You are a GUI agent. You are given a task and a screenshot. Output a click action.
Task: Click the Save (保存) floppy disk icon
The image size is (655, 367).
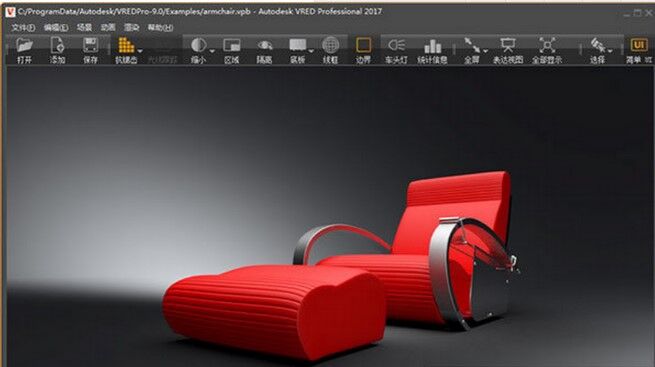90,45
